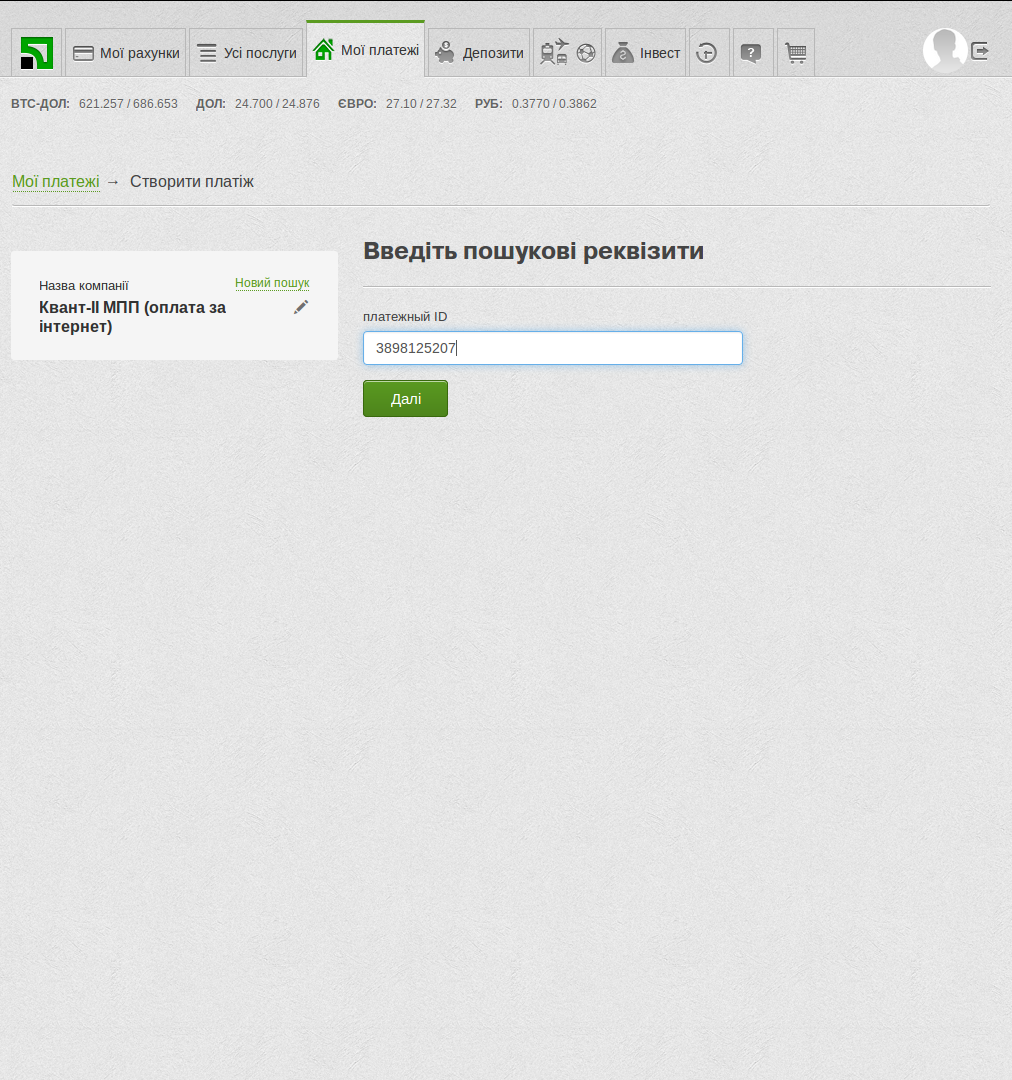Click the payment history clock icon
1012x1080 pixels.
[x=708, y=53]
